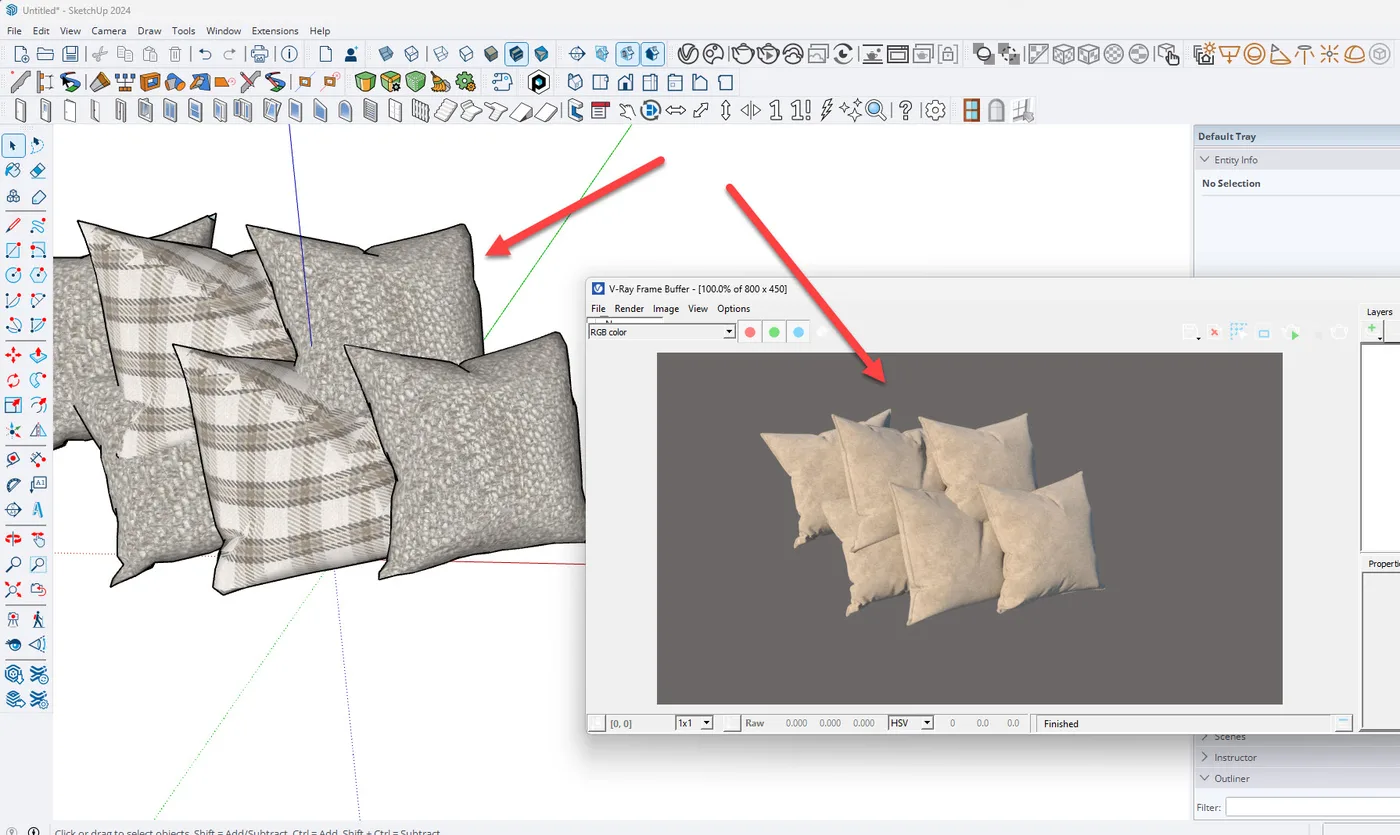The image size is (1400, 835).
Task: Clear the V-Ray frame buffer image
Action: (1213, 331)
